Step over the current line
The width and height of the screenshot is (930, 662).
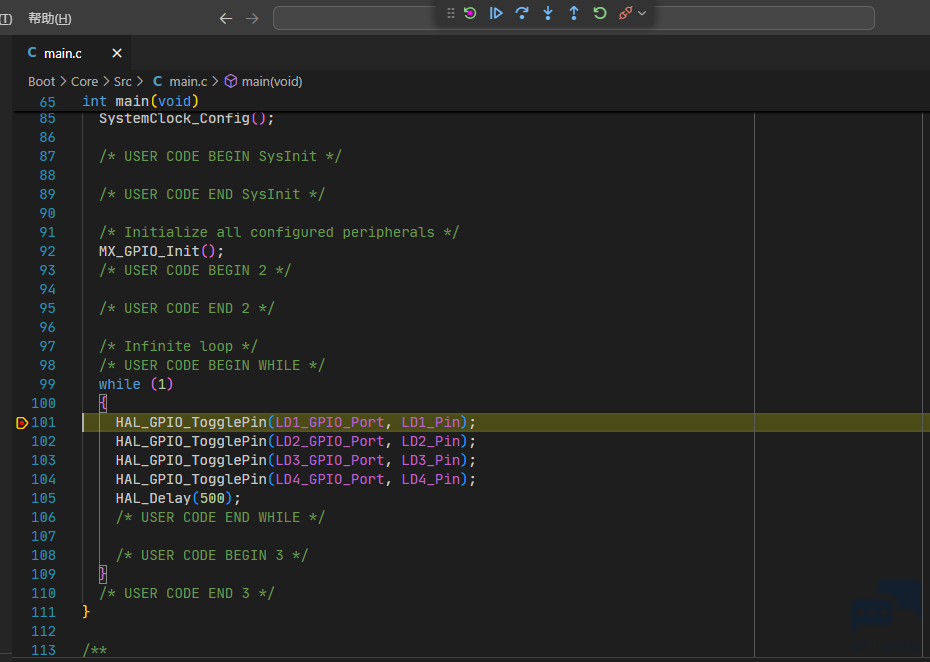(x=522, y=13)
